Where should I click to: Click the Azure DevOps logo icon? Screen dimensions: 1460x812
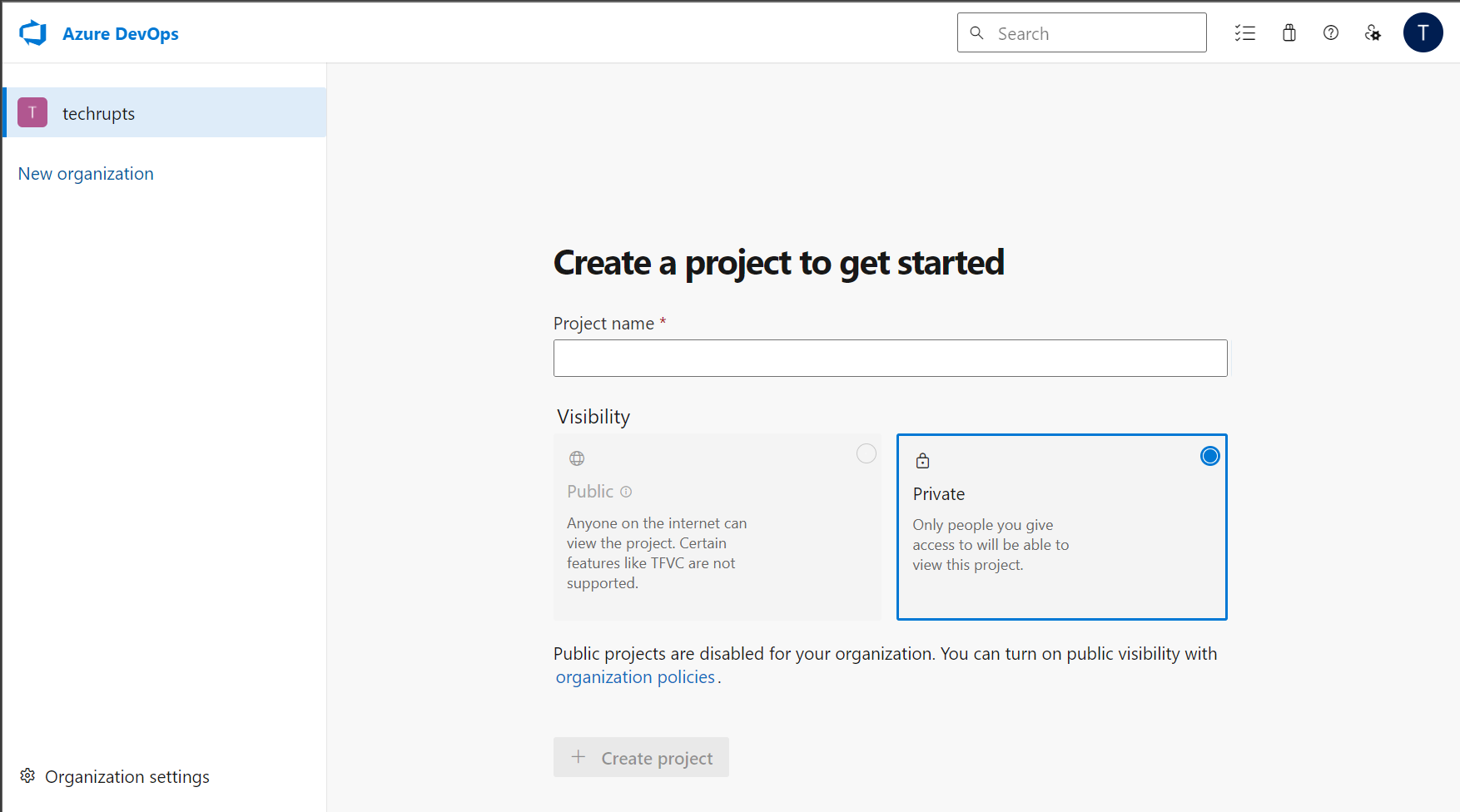pyautogui.click(x=33, y=33)
